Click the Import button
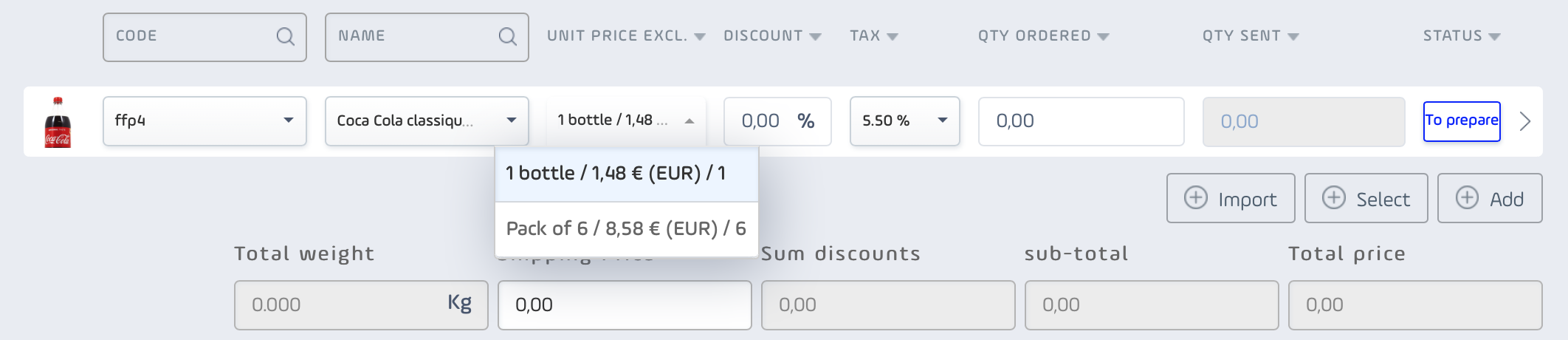Image resolution: width=1568 pixels, height=340 pixels. [1231, 198]
